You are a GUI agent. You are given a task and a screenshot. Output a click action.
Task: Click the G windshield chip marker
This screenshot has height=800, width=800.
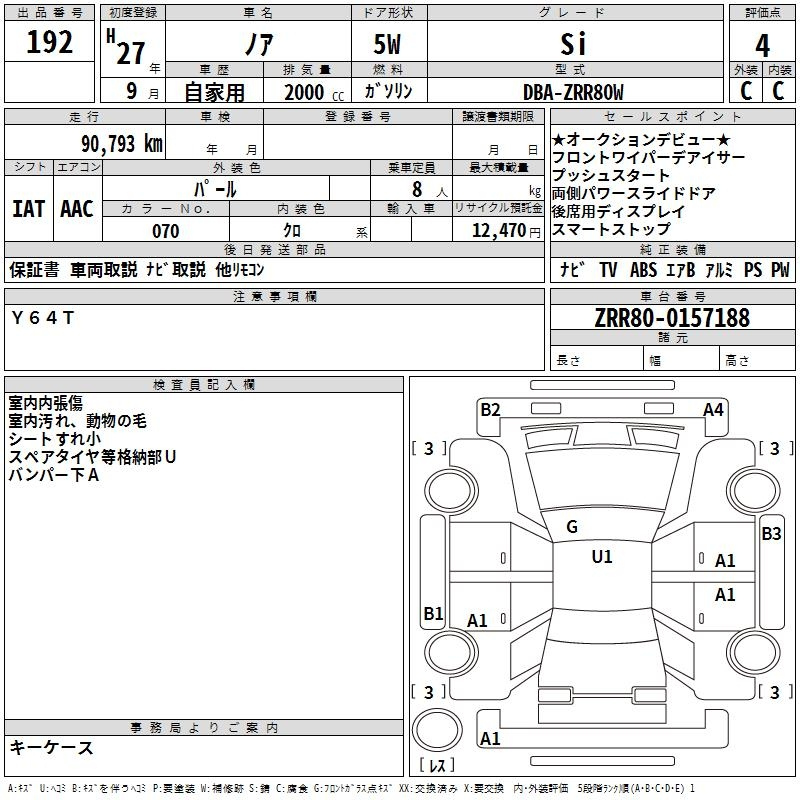[572, 527]
